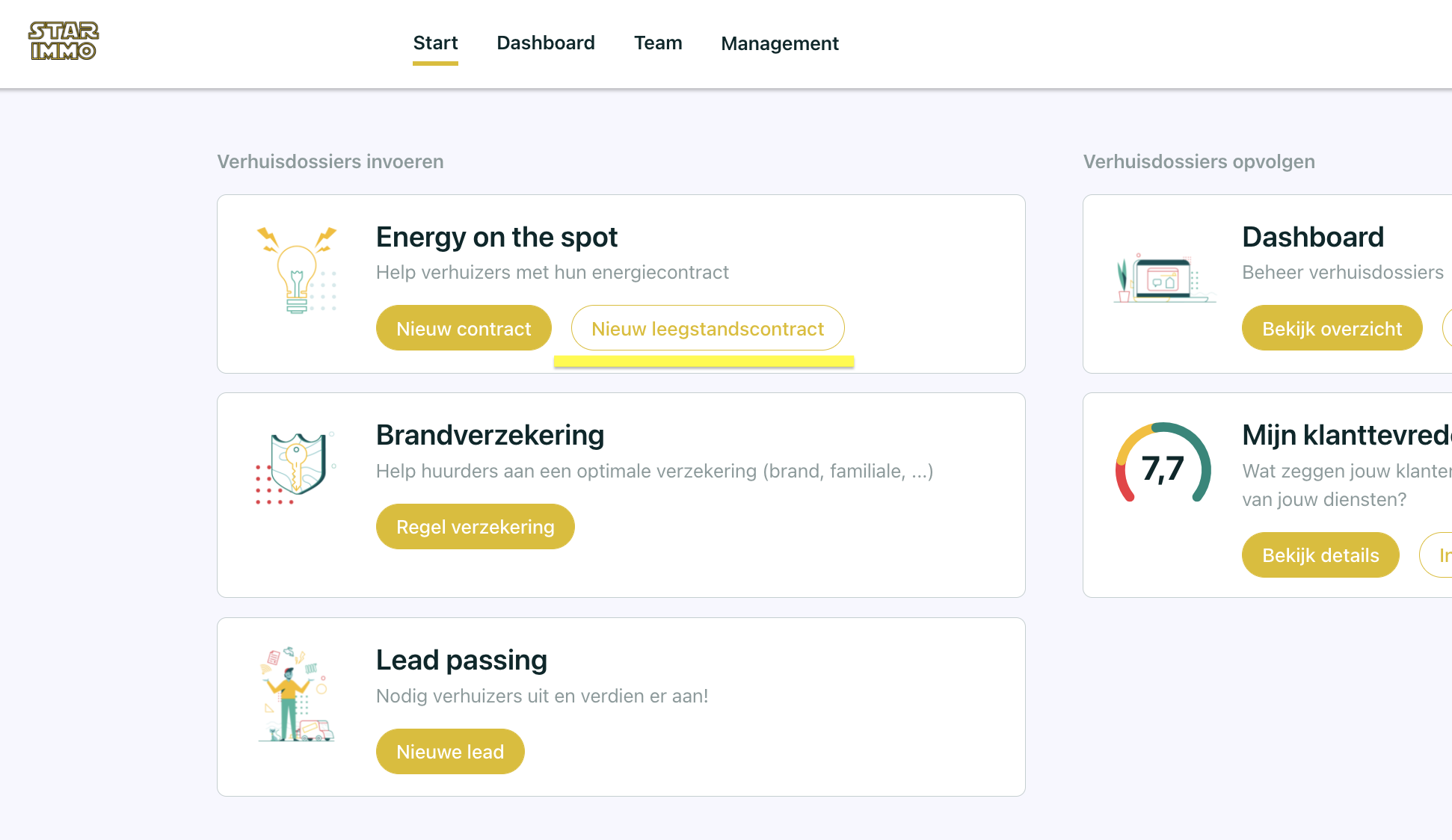Click the Beheer verhuisdossiers description
Image resolution: width=1452 pixels, height=840 pixels.
[1343, 273]
